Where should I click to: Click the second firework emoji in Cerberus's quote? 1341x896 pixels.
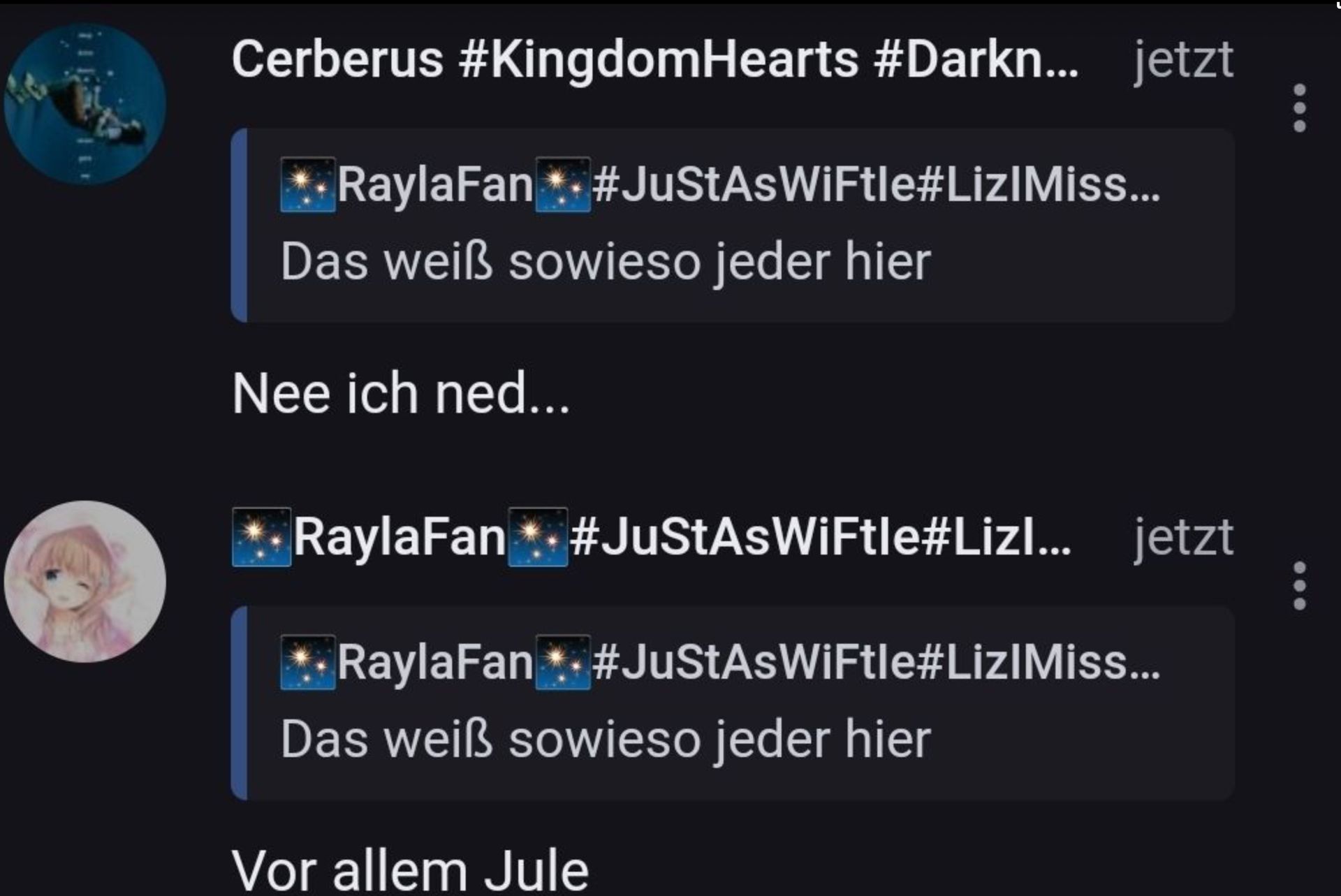click(563, 185)
